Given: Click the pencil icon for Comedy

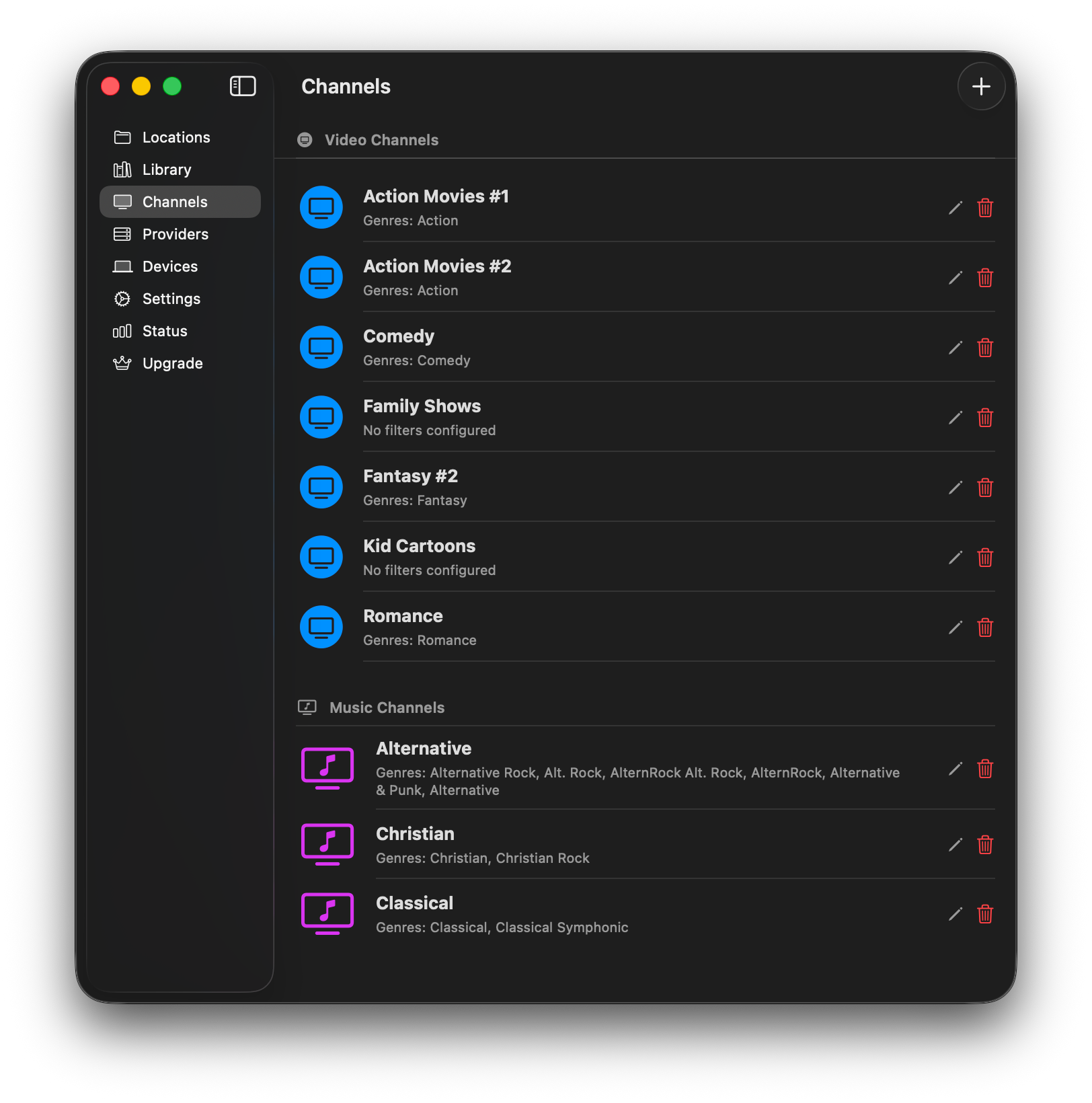Looking at the screenshot, I should pyautogui.click(x=955, y=348).
